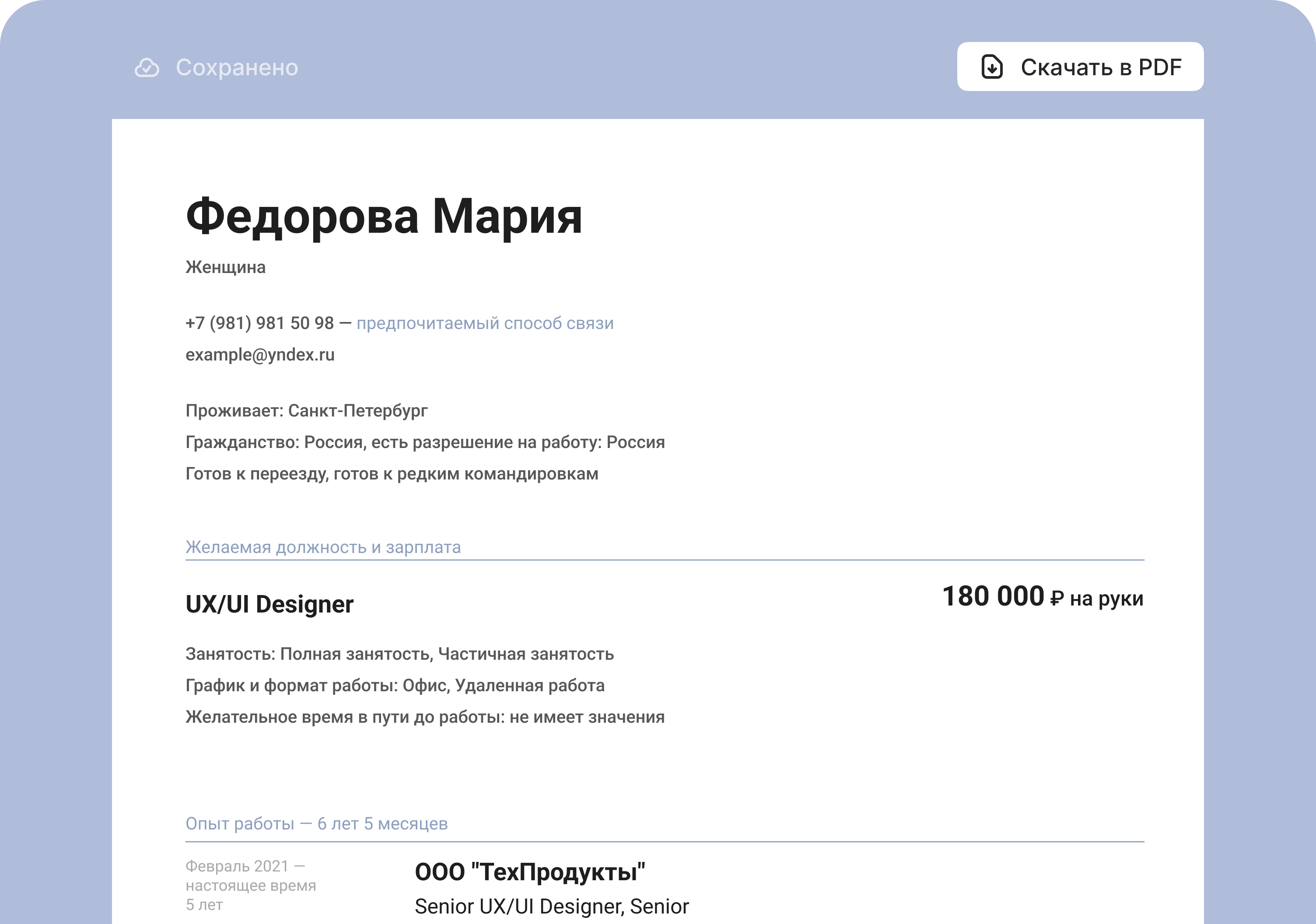Click the Сохранено status label
The image size is (1316, 924).
click(237, 67)
